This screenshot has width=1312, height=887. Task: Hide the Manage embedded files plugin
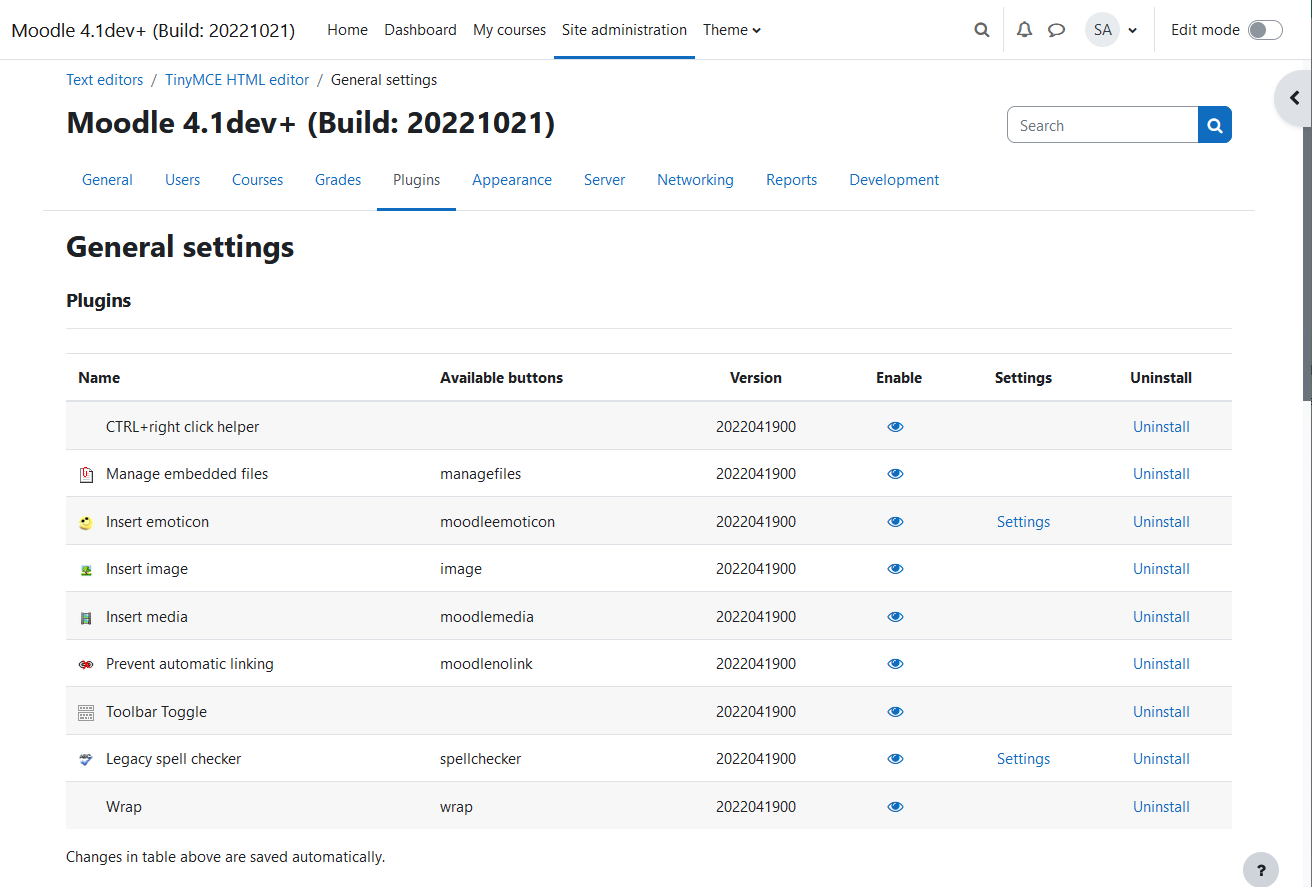point(895,474)
